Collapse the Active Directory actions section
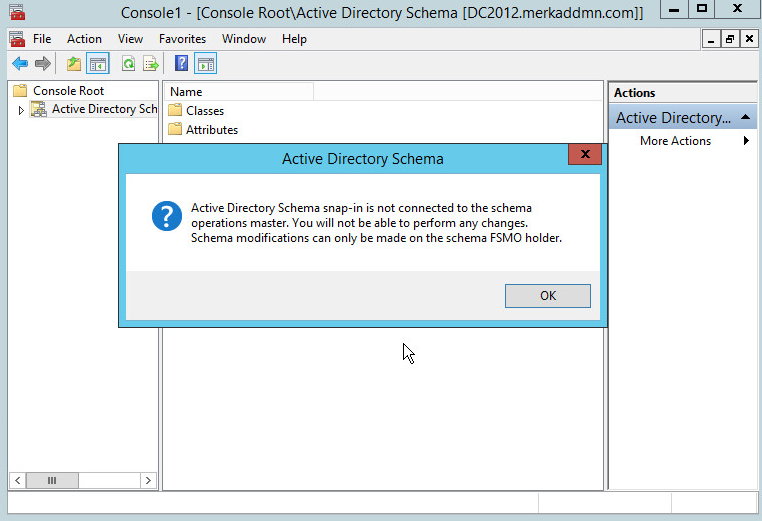 click(745, 118)
